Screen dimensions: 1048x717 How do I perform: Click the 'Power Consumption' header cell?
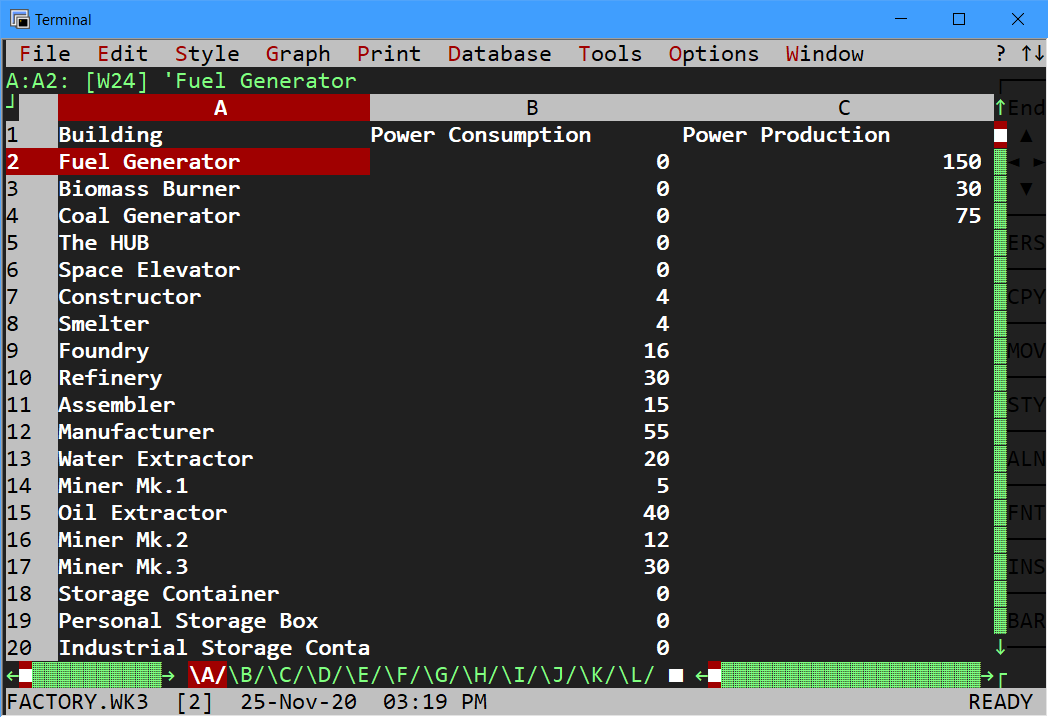[x=525, y=134]
